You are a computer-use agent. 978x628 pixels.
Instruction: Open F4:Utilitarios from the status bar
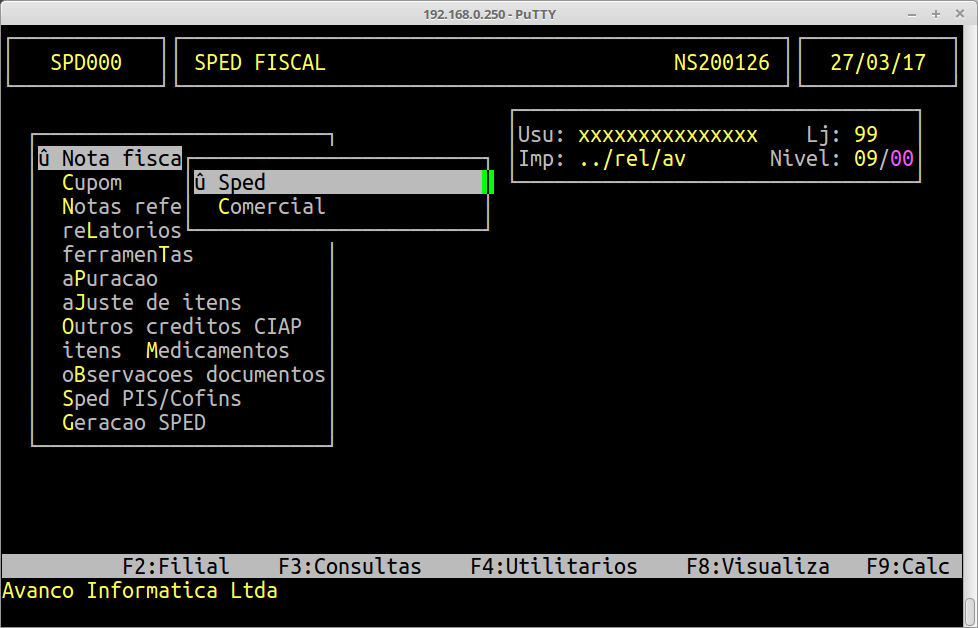click(553, 567)
